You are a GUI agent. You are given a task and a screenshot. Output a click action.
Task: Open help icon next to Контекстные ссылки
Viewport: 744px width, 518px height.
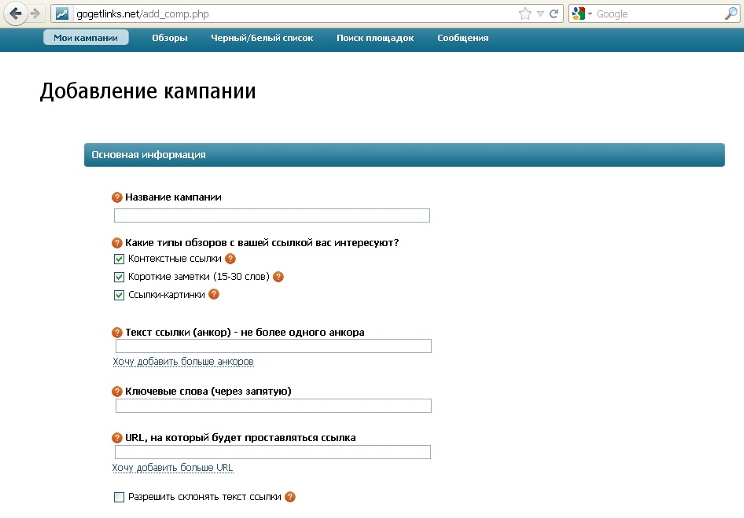click(230, 259)
